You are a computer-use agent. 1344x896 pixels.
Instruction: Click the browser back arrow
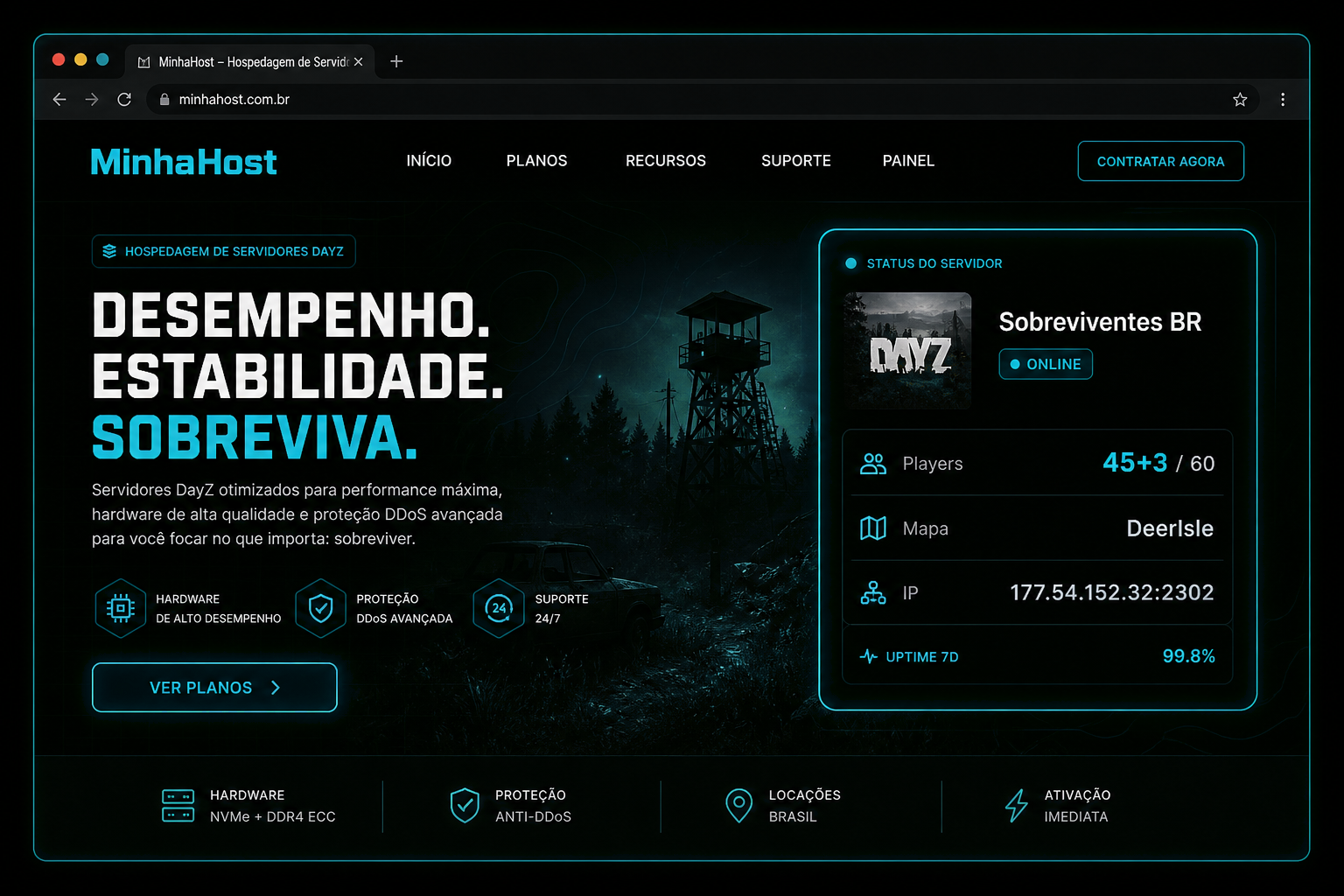tap(59, 100)
